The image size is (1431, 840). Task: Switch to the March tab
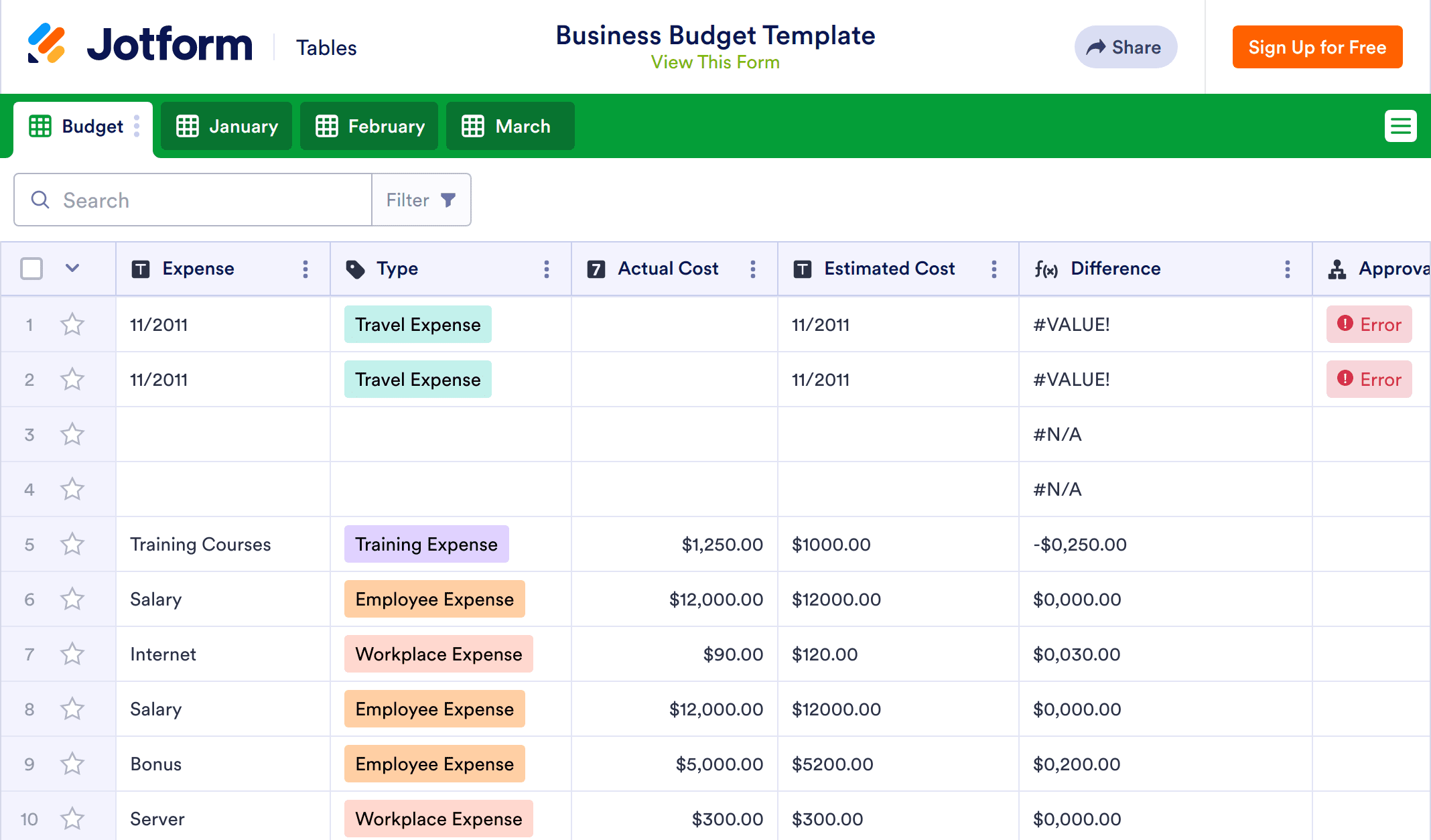509,127
